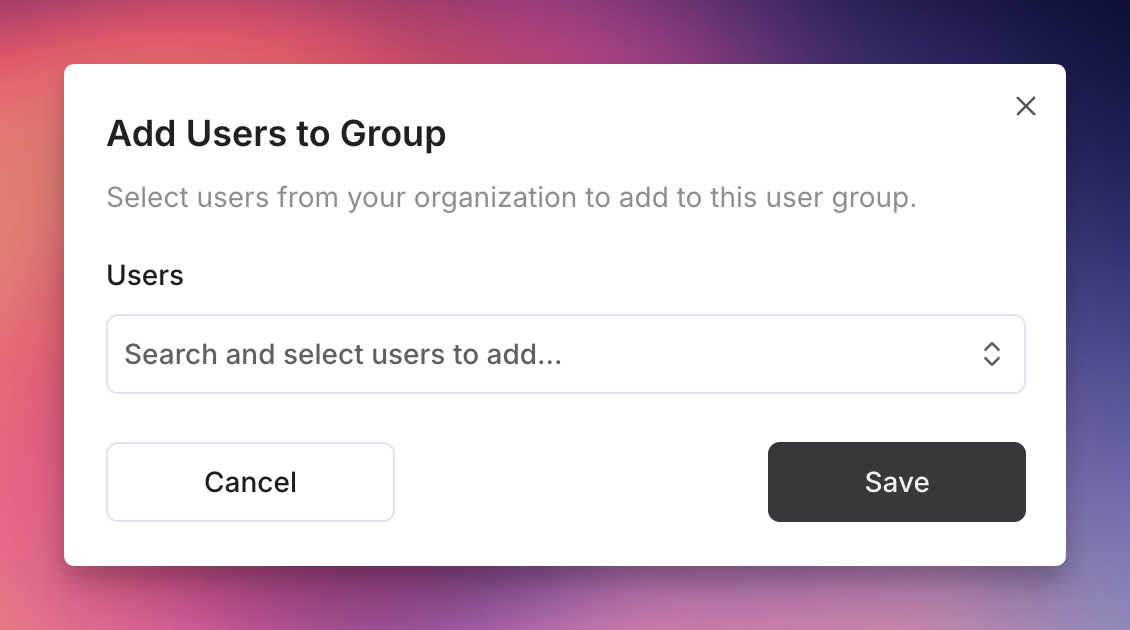Choose Cancel to discard adding users
Screen dimensions: 1130x630
250,482
